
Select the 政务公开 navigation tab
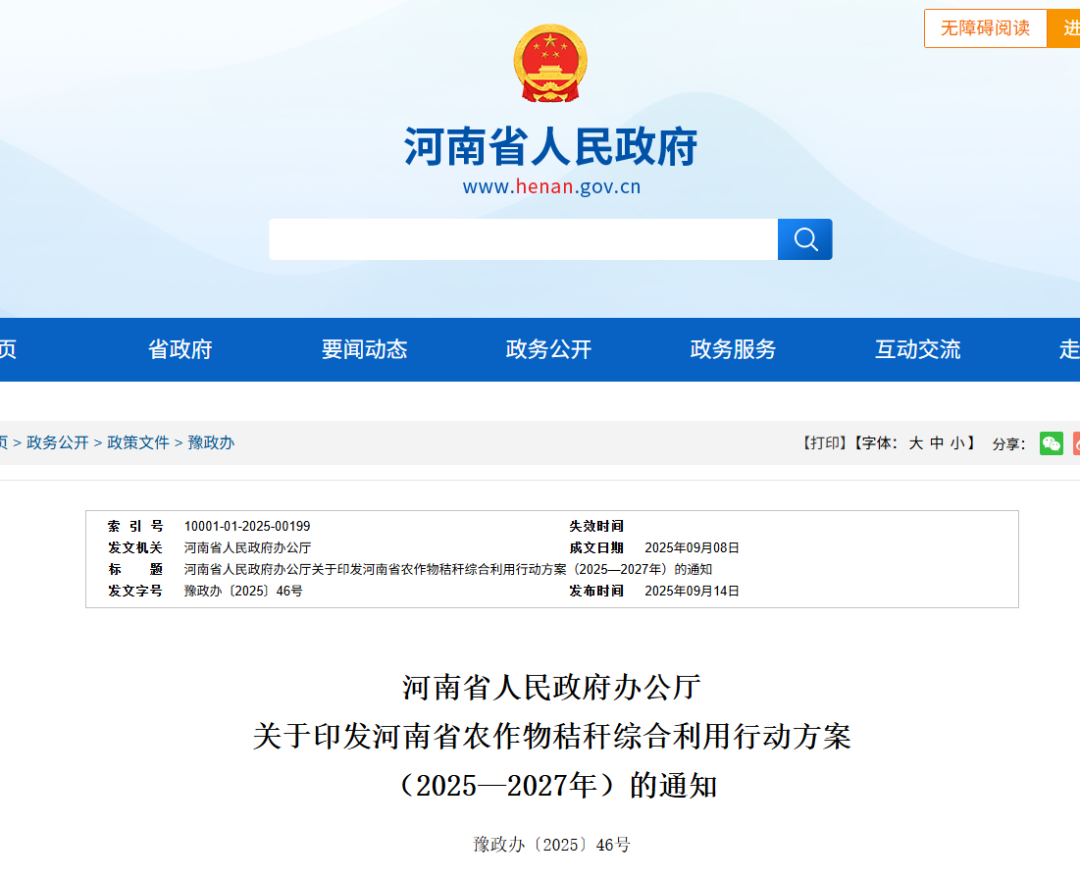[548, 349]
